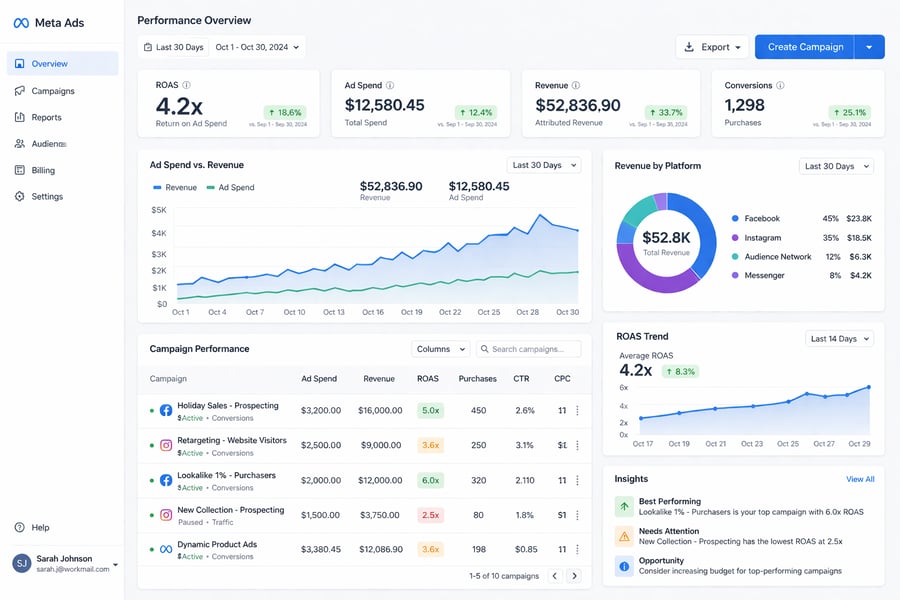
Task: Click the Create Campaign button
Action: point(805,46)
